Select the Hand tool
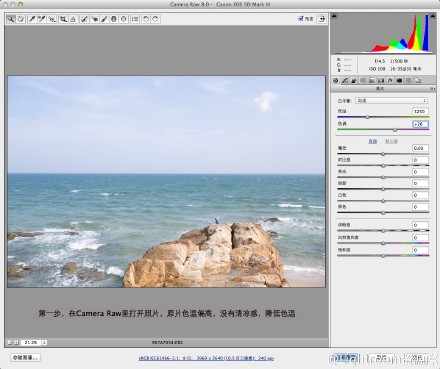440x369 pixels. pos(21,19)
